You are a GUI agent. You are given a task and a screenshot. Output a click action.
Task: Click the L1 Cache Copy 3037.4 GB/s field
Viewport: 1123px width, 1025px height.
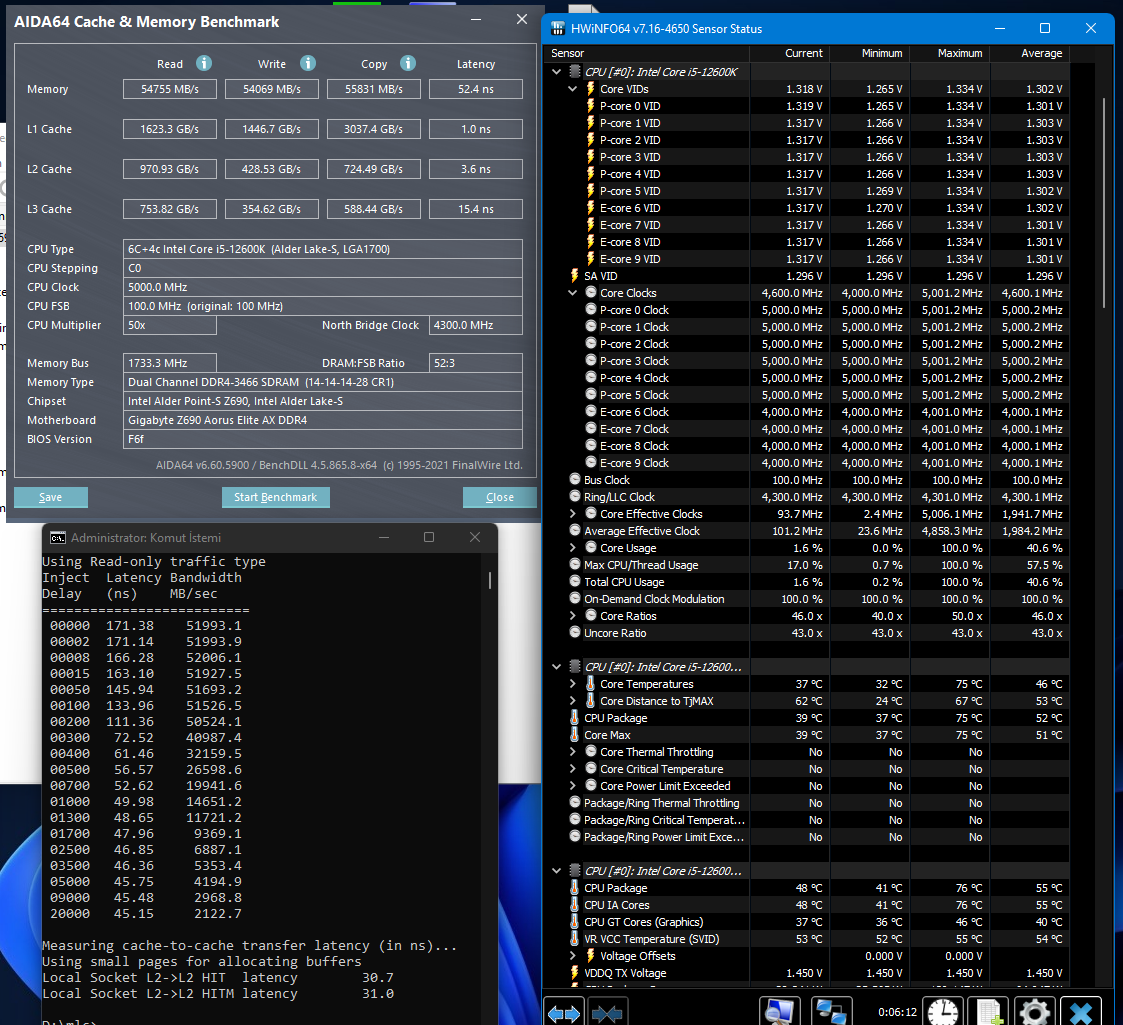tap(374, 129)
